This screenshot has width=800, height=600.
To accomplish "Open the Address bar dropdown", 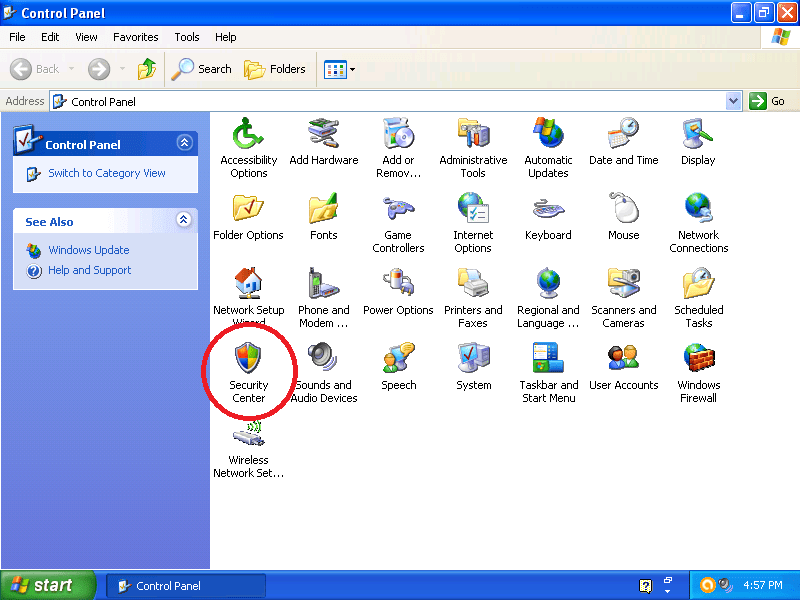I will 735,101.
